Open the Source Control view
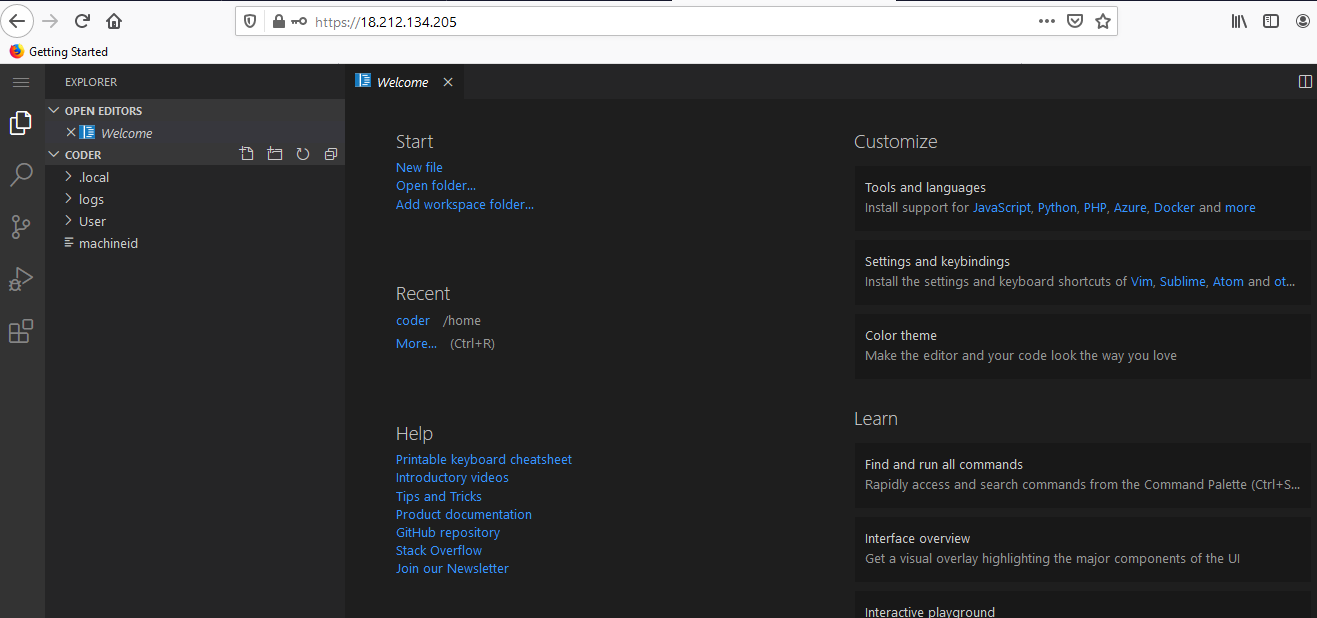The height and width of the screenshot is (618, 1317). 21,227
